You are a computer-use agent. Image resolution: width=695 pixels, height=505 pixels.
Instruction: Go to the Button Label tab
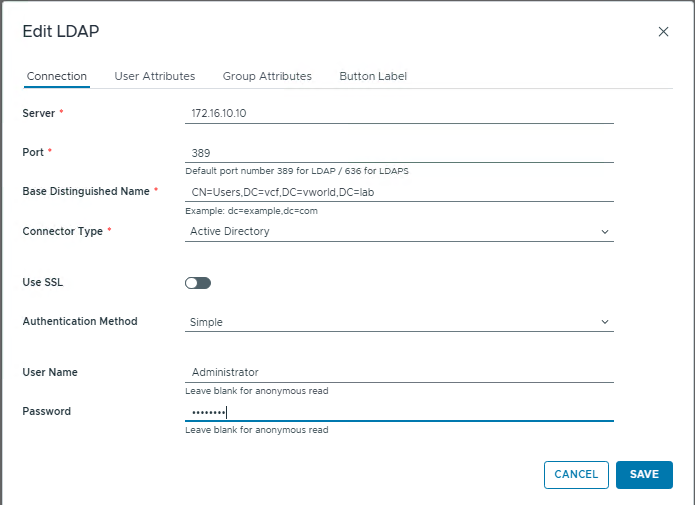(x=372, y=76)
